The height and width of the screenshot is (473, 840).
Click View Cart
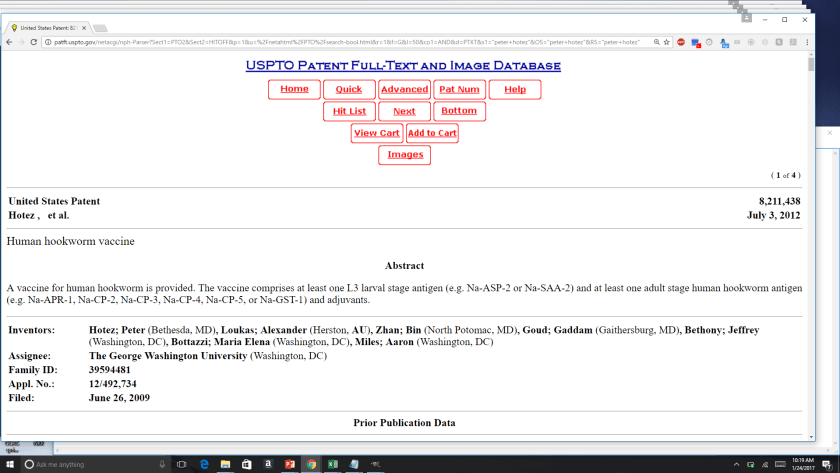click(x=377, y=133)
